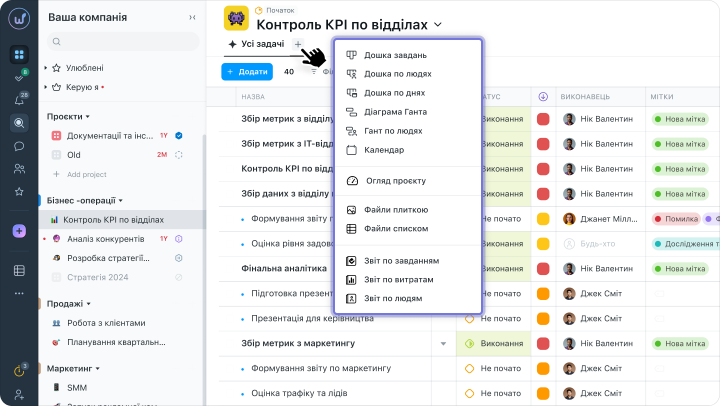The image size is (720, 406).
Task: Click the plus icon to add view
Action: tap(298, 45)
